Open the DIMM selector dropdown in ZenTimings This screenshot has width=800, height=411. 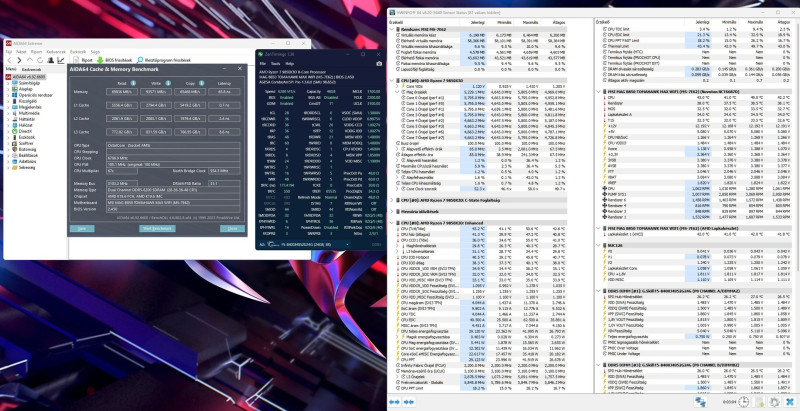tap(347, 245)
